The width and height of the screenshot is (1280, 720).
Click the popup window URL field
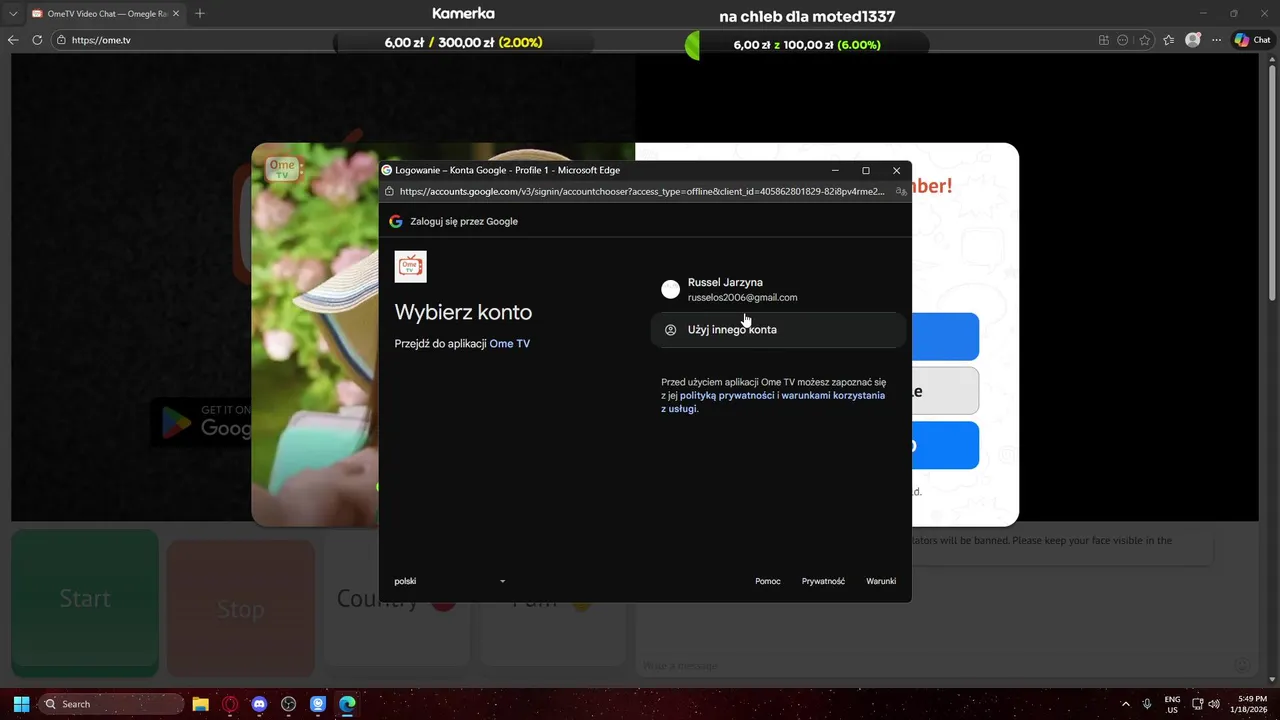[x=642, y=191]
